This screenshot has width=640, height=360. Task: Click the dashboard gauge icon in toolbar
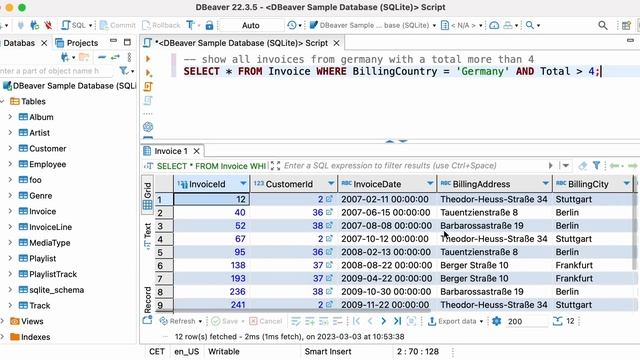[494, 25]
